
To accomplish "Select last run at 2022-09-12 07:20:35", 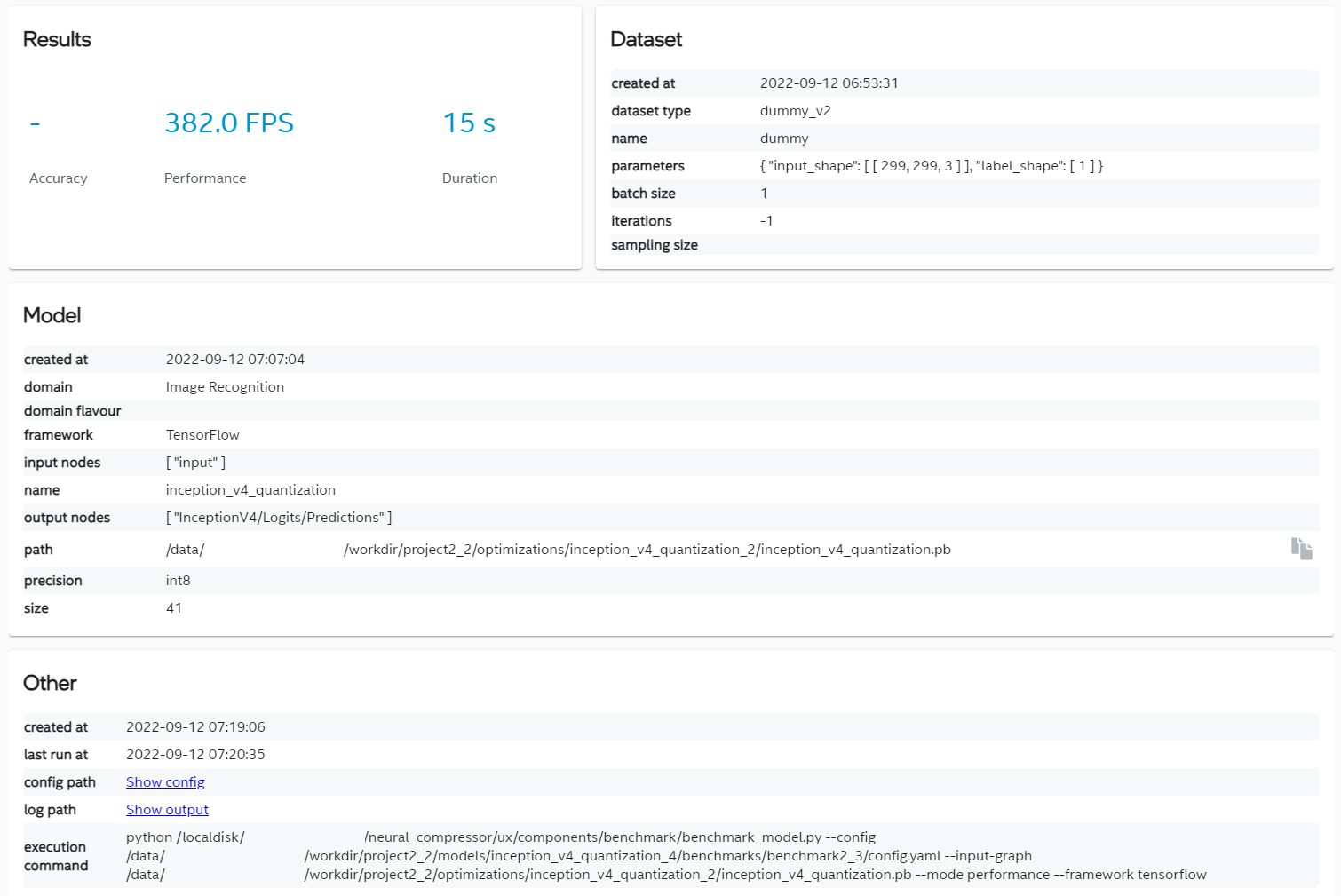I will tap(195, 754).
